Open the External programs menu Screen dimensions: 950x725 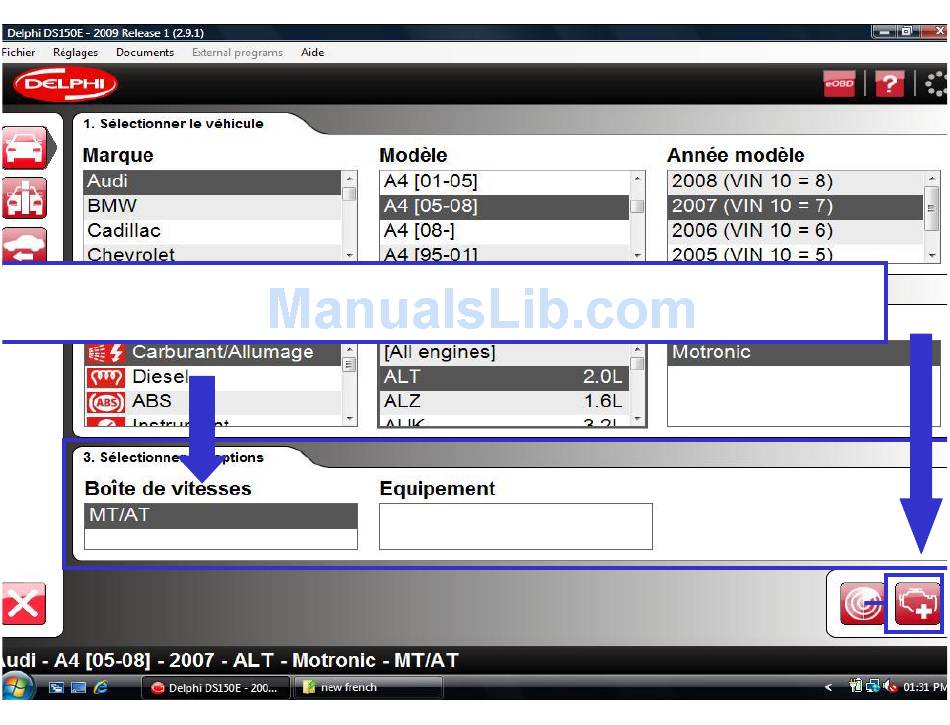click(x=238, y=52)
